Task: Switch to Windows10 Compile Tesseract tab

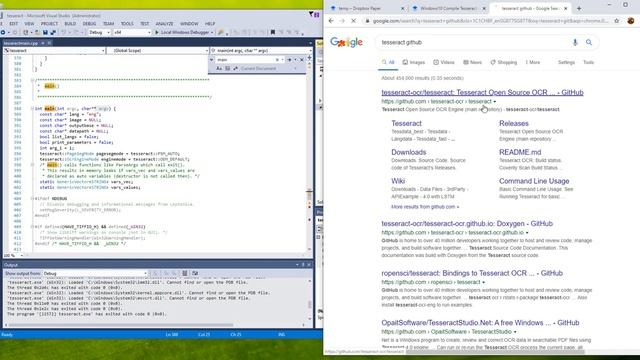Action: point(448,8)
